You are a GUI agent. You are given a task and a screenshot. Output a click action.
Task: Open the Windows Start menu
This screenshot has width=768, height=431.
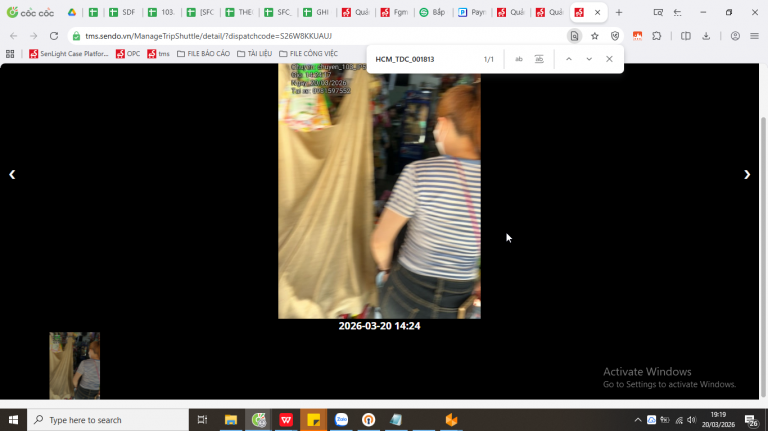pos(13,420)
